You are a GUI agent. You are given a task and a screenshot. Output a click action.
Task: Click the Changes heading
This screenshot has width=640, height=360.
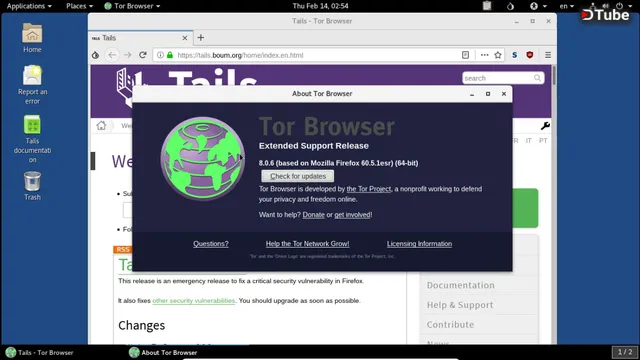[x=142, y=325]
